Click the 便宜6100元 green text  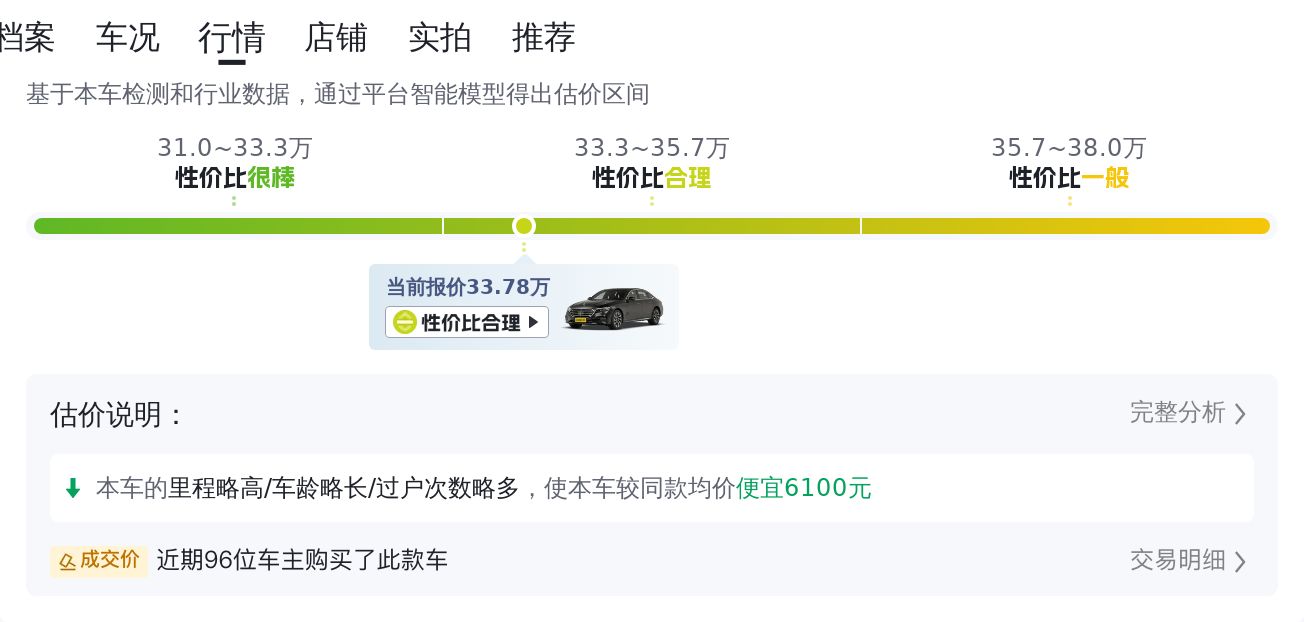pos(804,488)
